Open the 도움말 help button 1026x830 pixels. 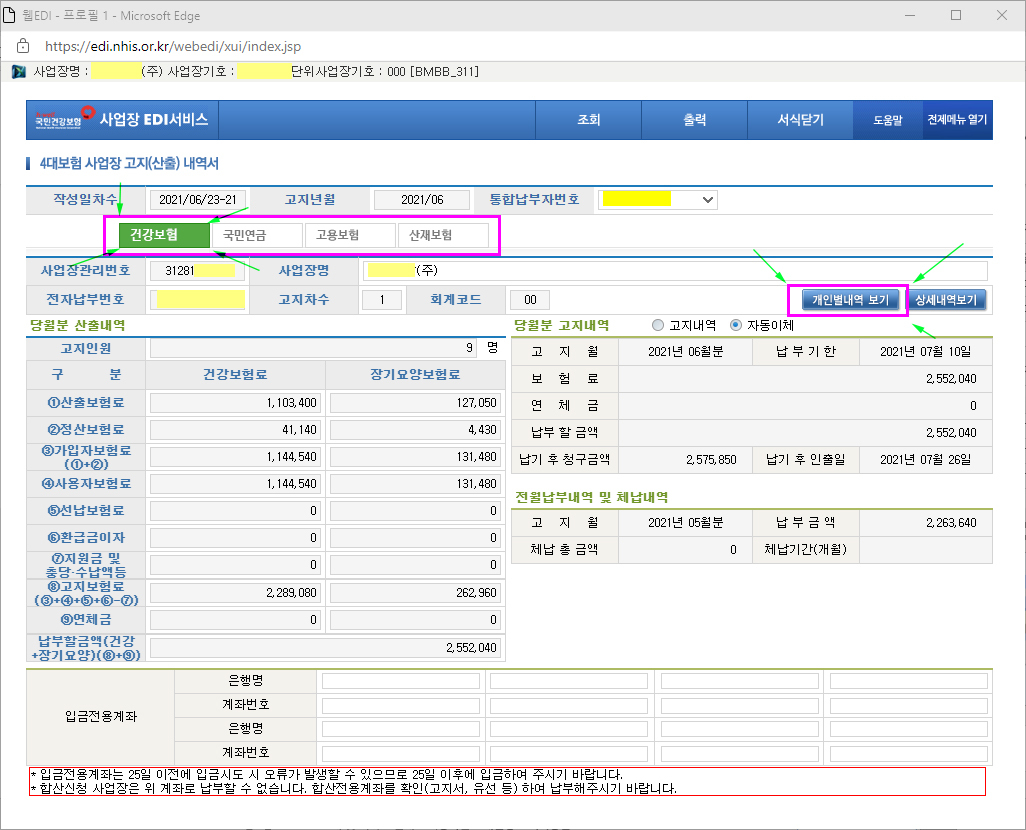tap(887, 120)
